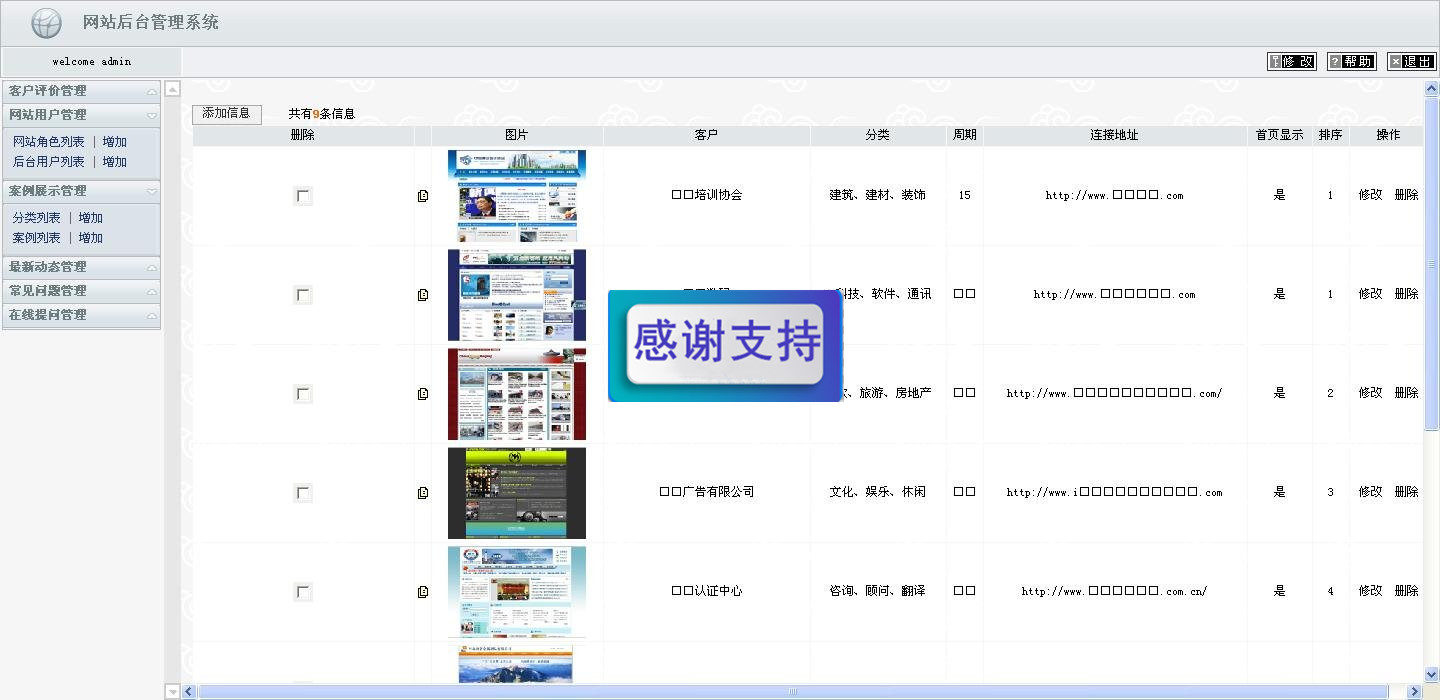Click the sidebar divider's down arrow
Image resolution: width=1440 pixels, height=700 pixels.
[172, 691]
